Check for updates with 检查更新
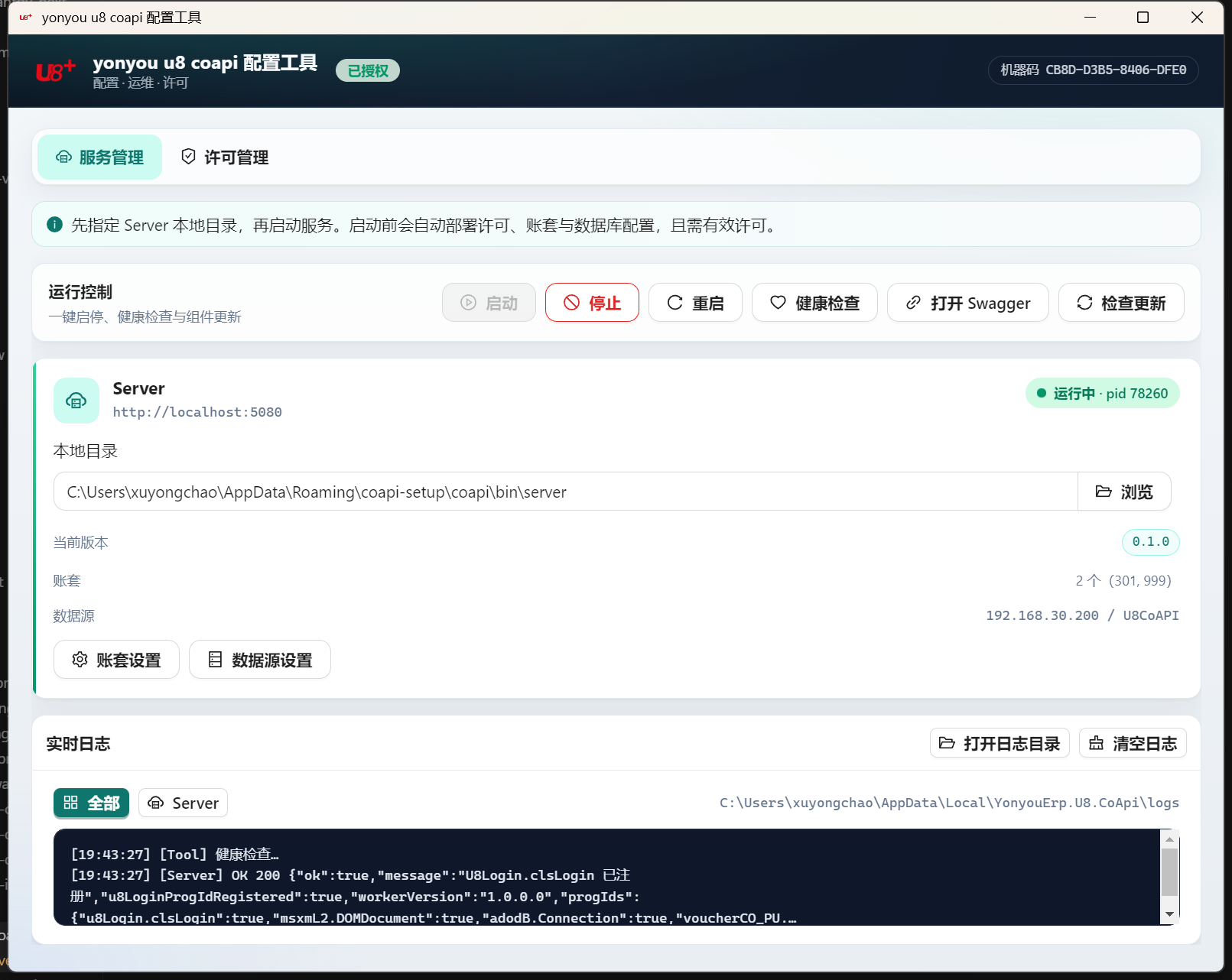This screenshot has width=1232, height=980. click(1121, 303)
